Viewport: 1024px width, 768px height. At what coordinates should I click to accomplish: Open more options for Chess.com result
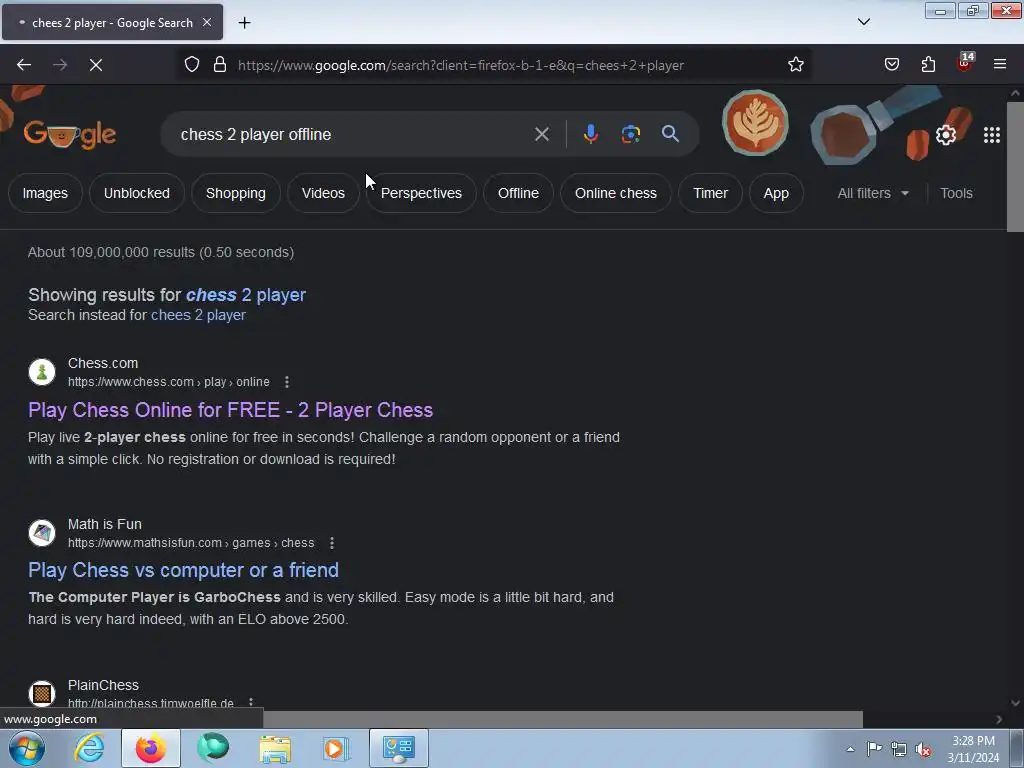(x=287, y=382)
